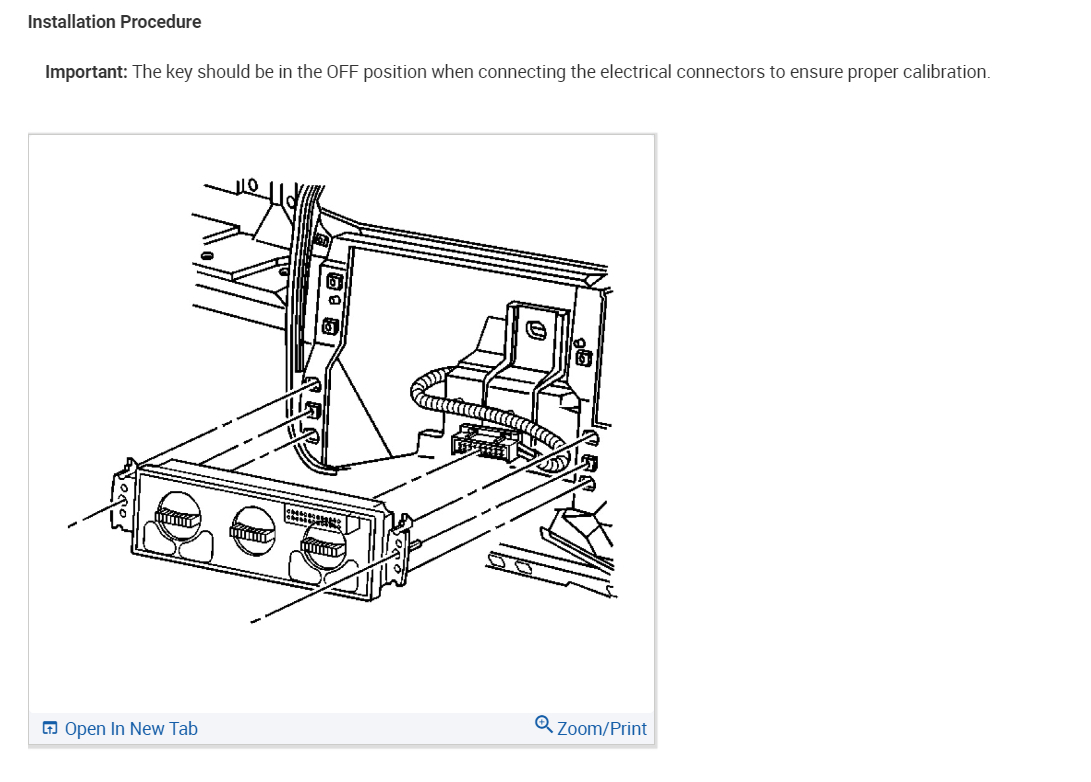1091x782 pixels.
Task: Click the Zoom/Print magnifier icon
Action: click(x=543, y=724)
